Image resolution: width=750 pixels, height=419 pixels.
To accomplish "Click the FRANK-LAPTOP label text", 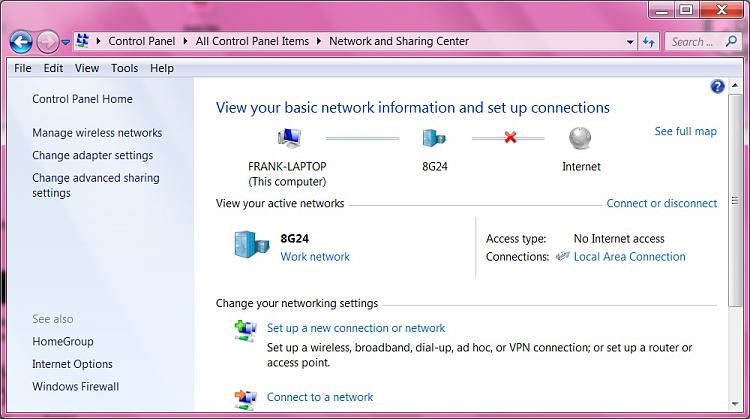I will [x=287, y=166].
